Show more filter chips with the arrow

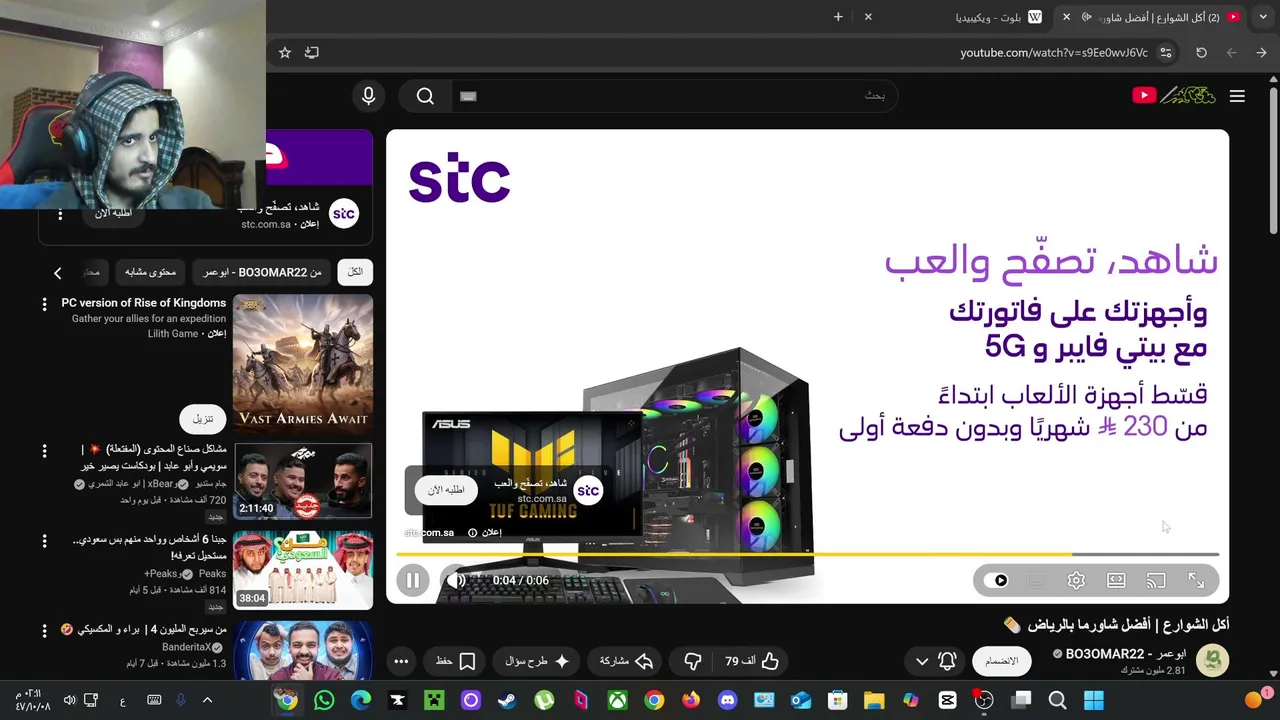pos(58,273)
